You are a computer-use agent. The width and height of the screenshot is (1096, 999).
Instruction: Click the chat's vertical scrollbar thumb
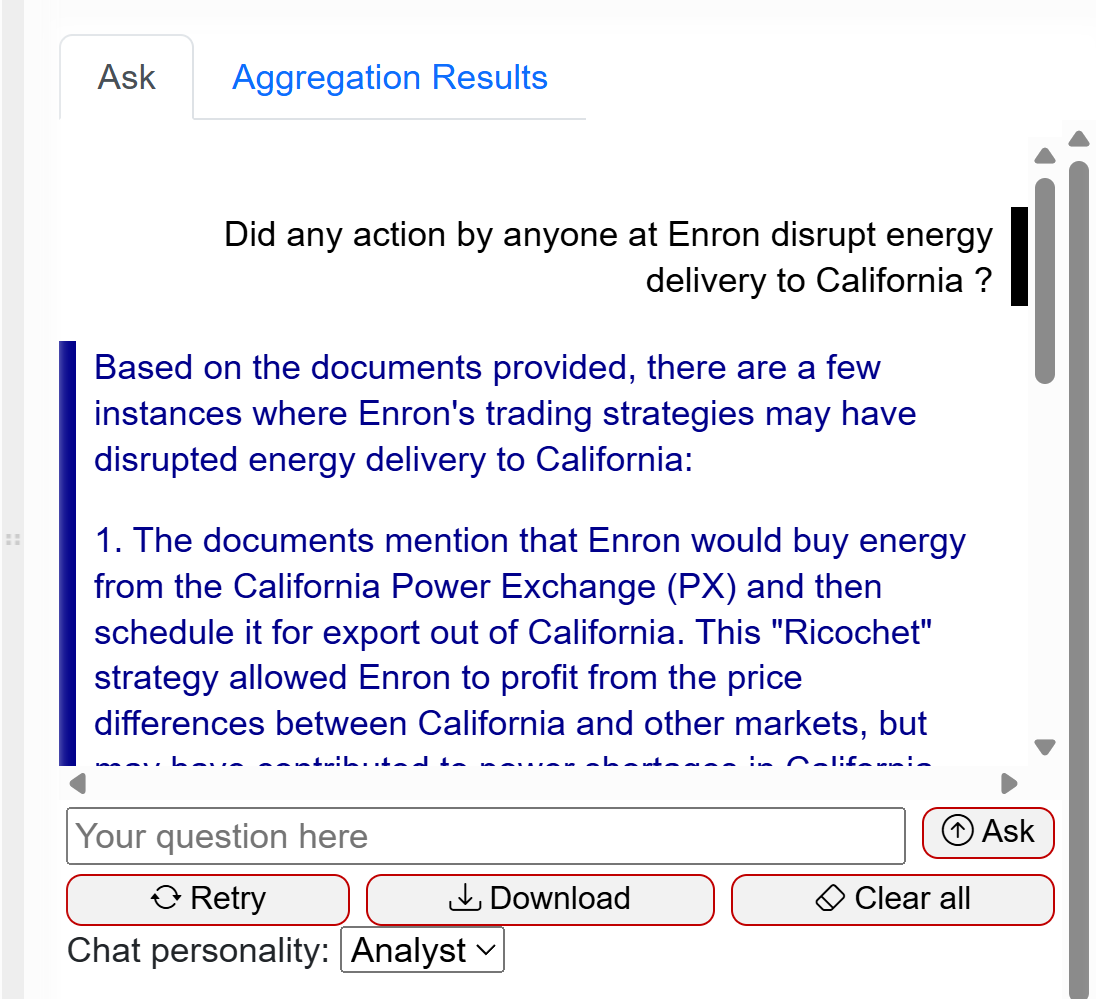tap(1045, 280)
